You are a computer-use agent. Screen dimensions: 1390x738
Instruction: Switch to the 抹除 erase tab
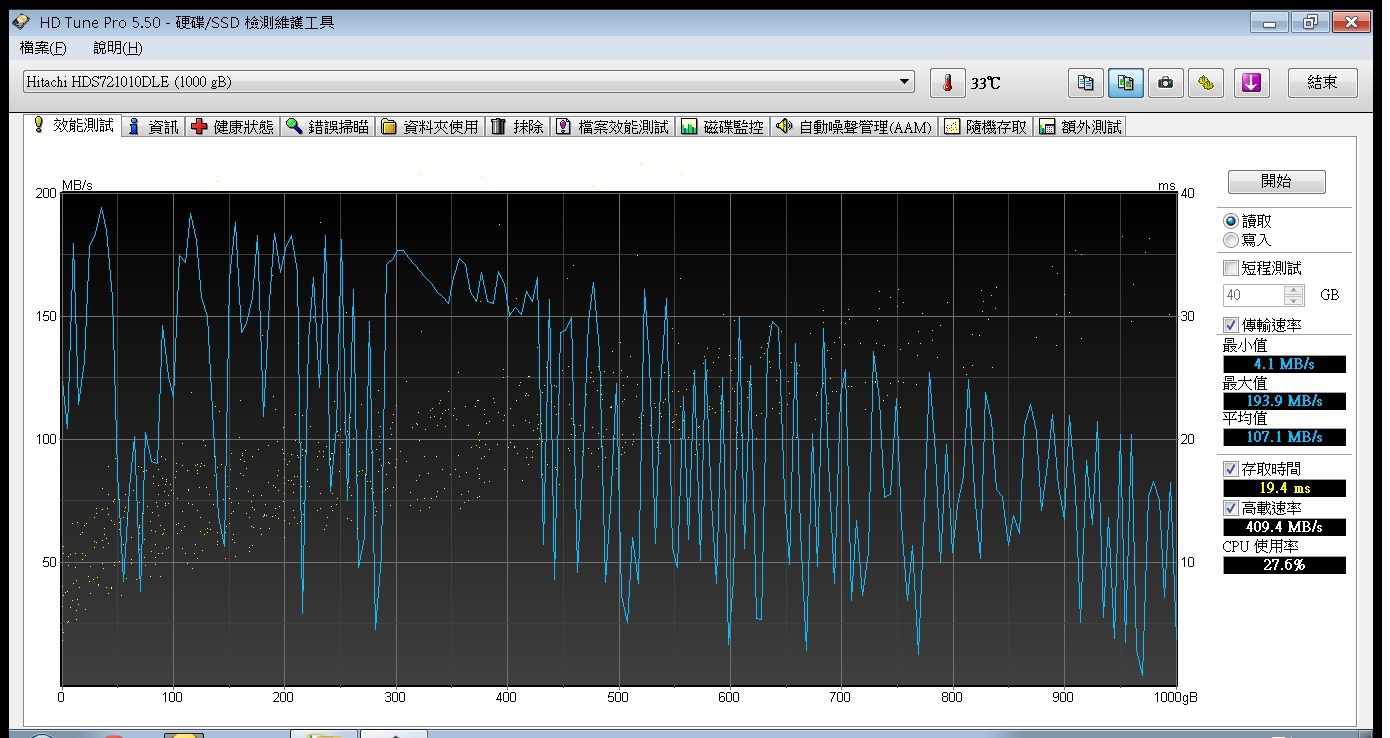click(518, 127)
